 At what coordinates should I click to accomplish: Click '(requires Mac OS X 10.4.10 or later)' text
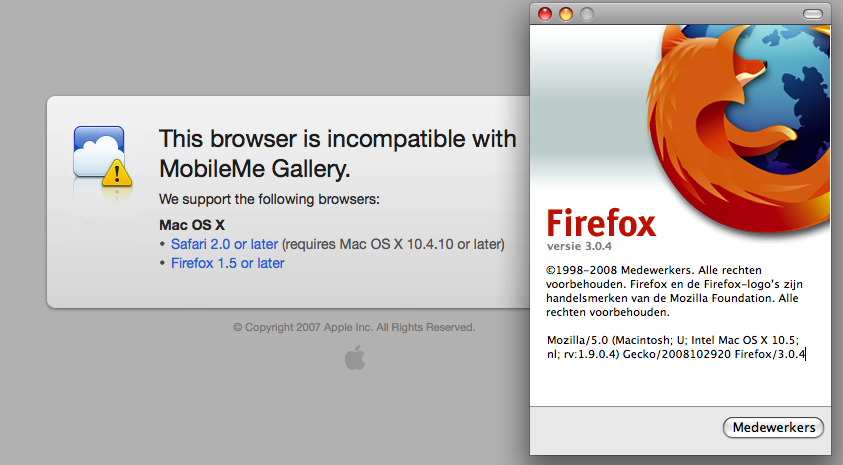click(x=393, y=244)
